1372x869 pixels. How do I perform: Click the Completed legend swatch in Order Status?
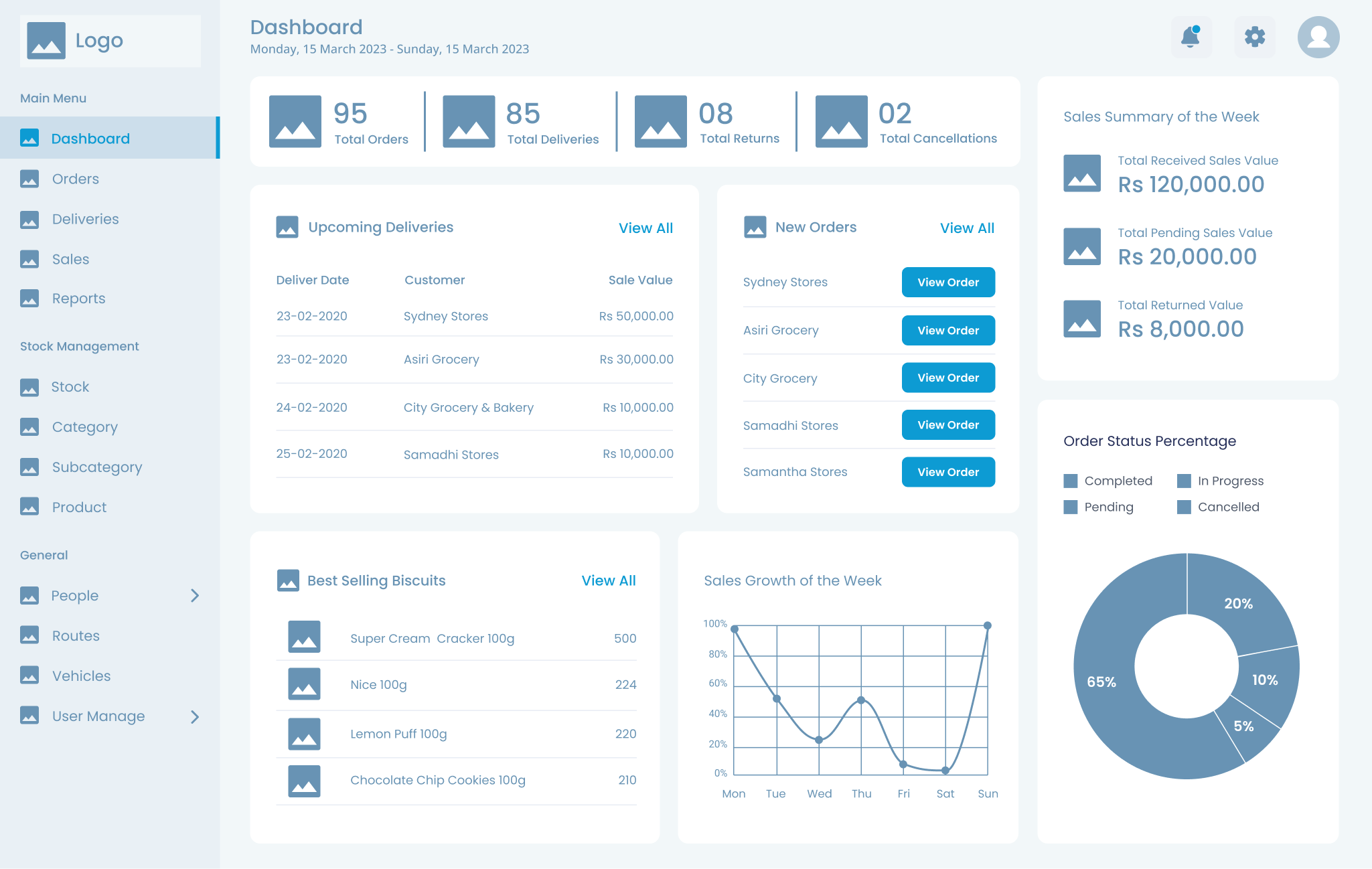pyautogui.click(x=1070, y=480)
